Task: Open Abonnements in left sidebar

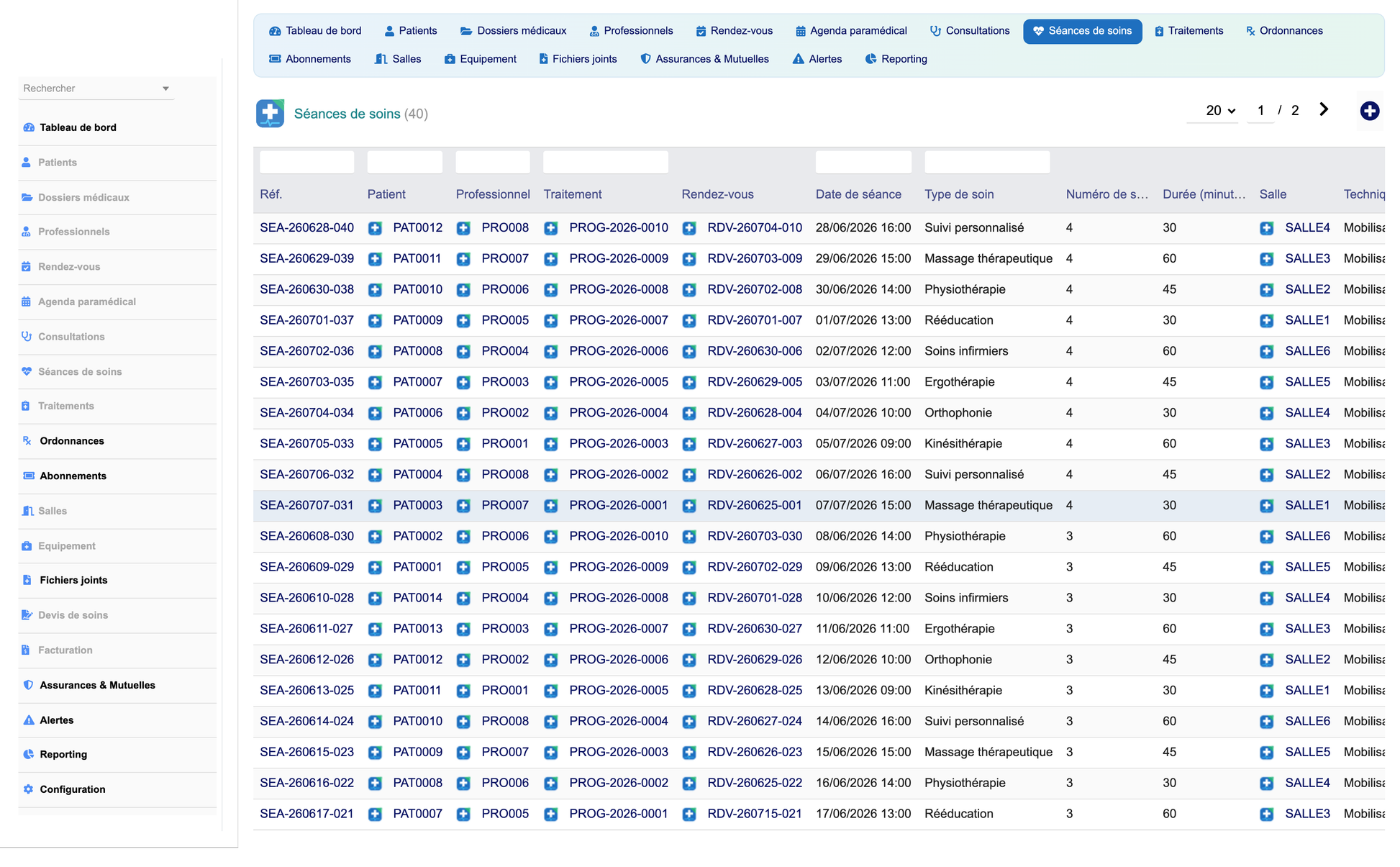Action: (x=73, y=476)
